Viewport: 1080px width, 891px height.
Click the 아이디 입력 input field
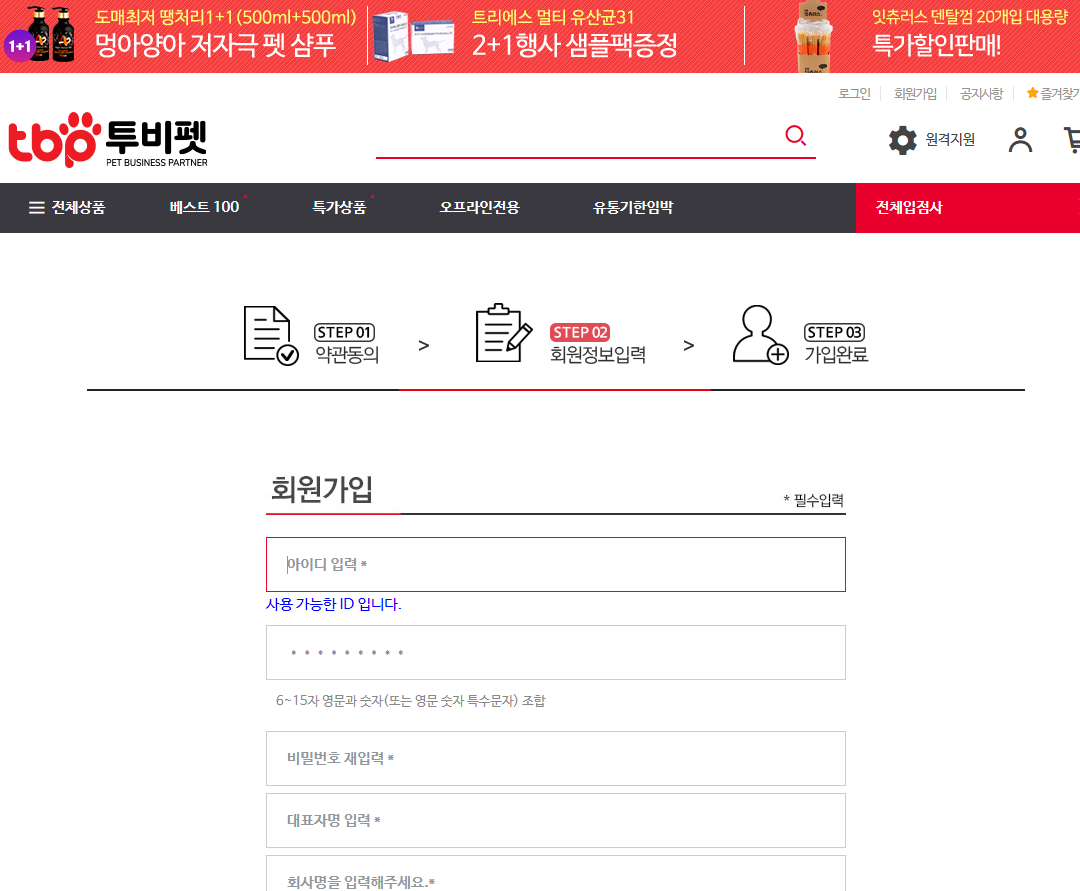555,564
